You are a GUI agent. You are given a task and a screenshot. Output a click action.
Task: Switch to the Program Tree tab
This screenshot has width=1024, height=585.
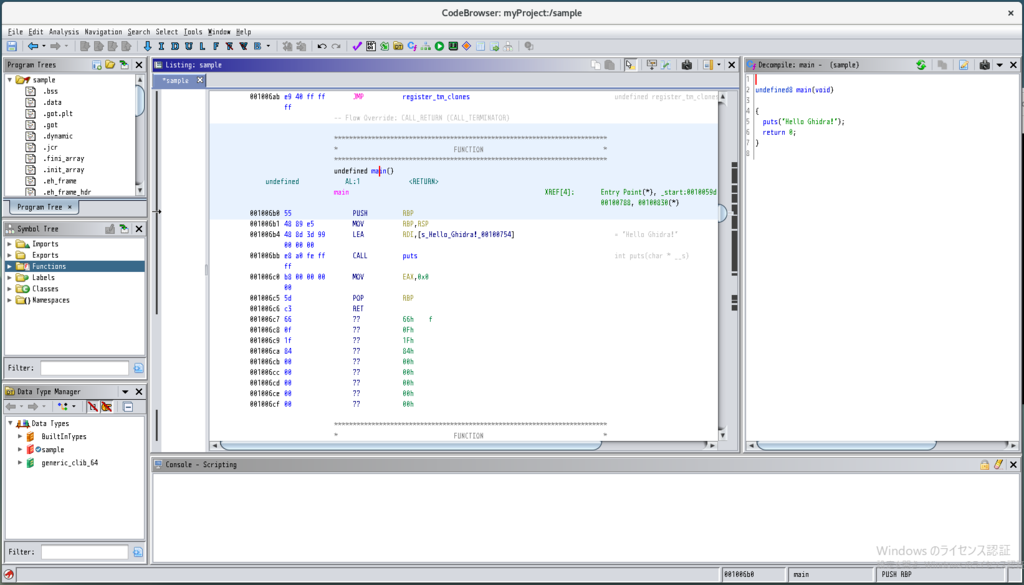tap(40, 207)
